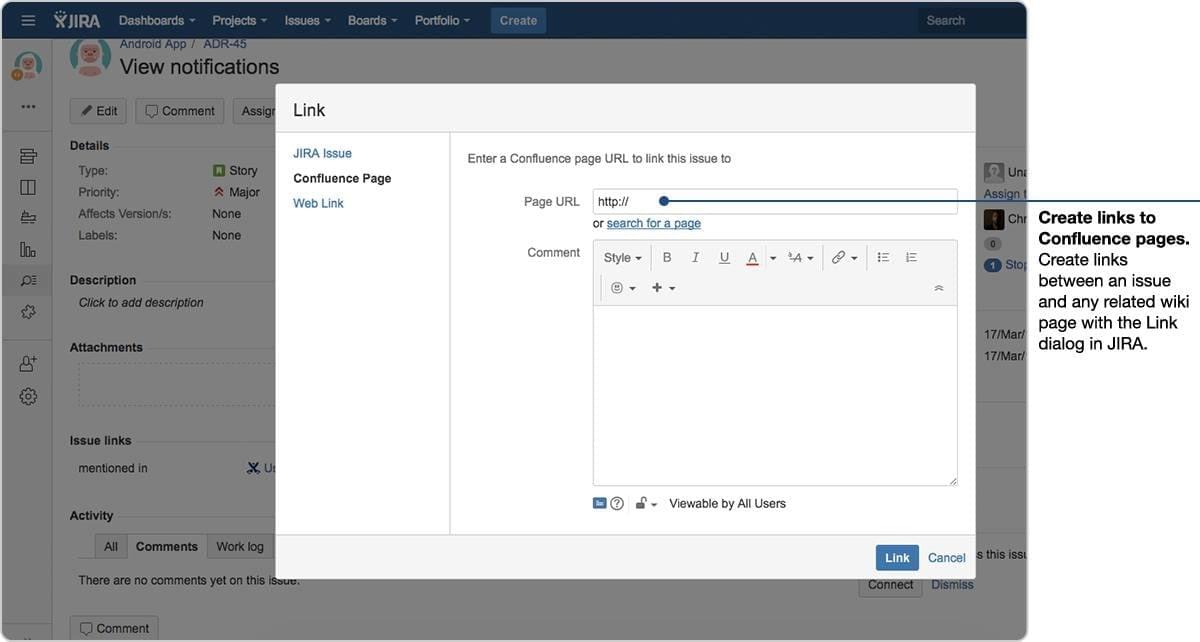Insert a numbered list in the comment
Image resolution: width=1200 pixels, height=642 pixels.
tap(911, 258)
